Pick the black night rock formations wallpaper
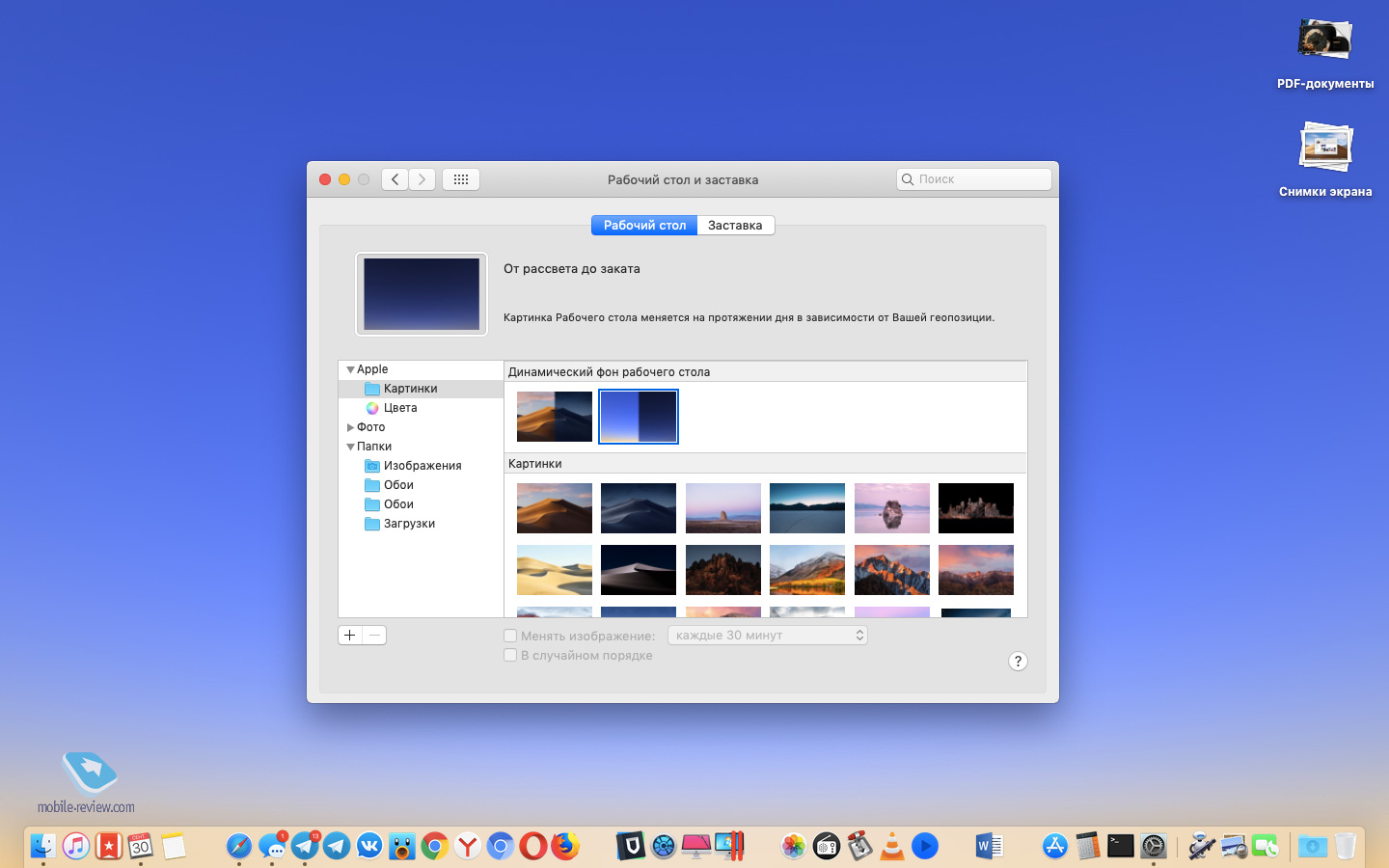Screen dimensions: 1389x868 click(x=976, y=508)
